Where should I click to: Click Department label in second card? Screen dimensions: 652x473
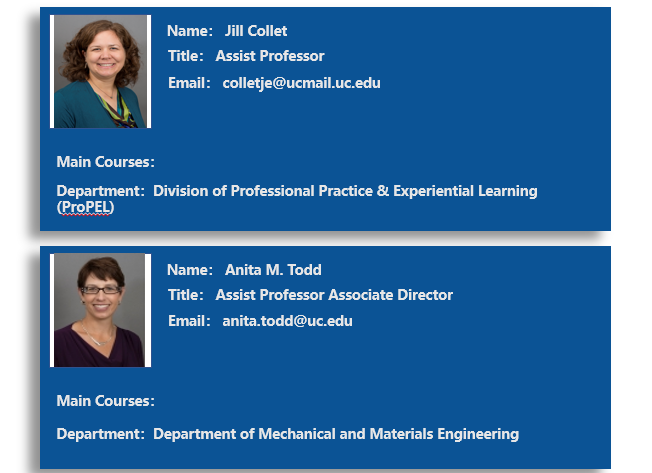(x=101, y=434)
